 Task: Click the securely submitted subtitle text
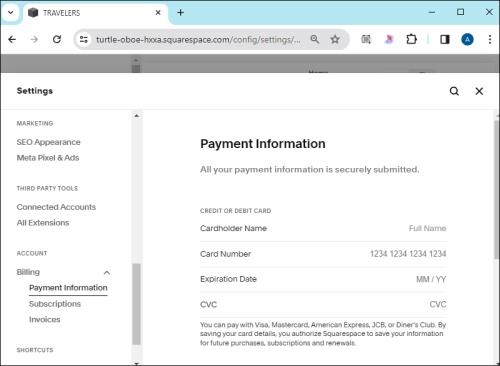coord(310,169)
